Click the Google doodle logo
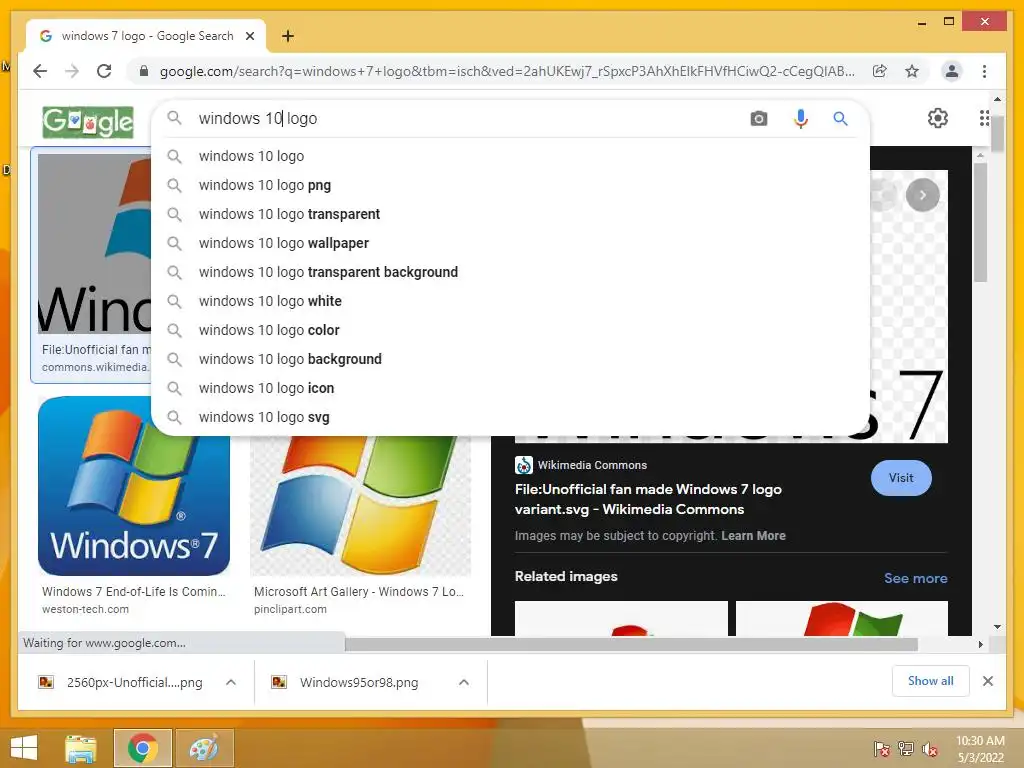1024x768 pixels. click(88, 122)
